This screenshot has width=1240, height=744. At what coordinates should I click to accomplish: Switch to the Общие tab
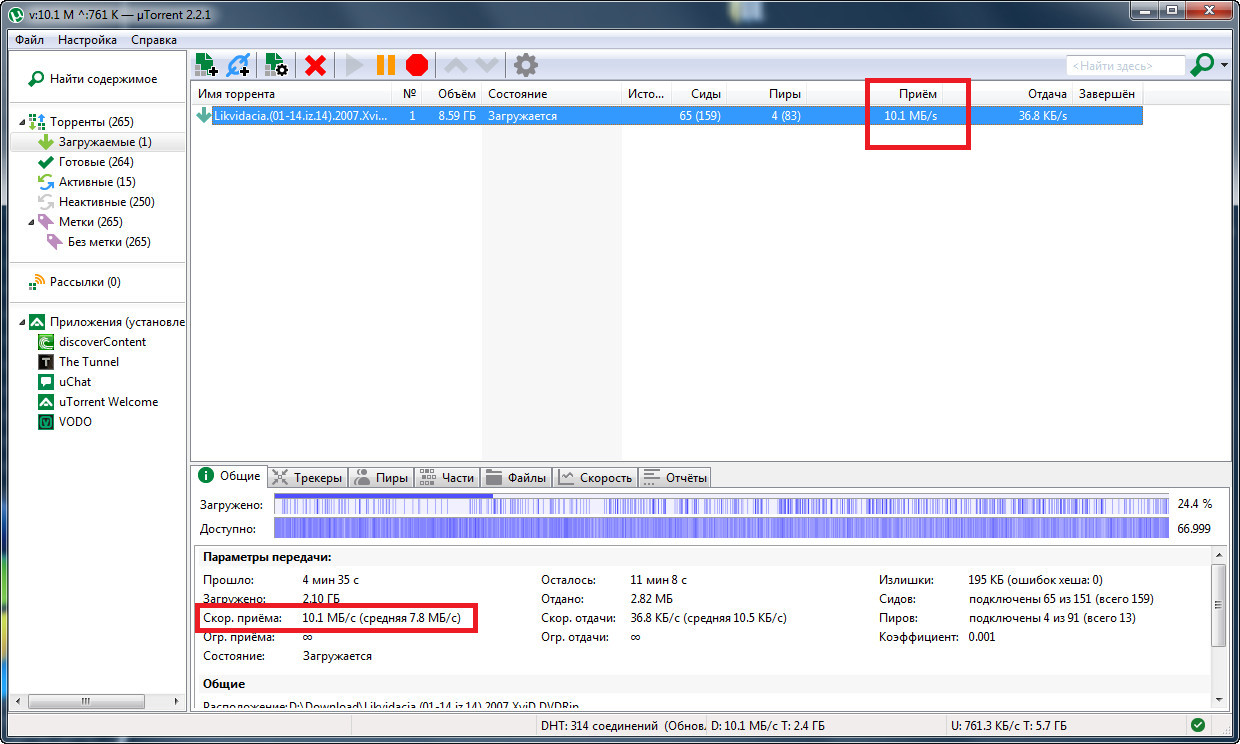click(x=230, y=476)
